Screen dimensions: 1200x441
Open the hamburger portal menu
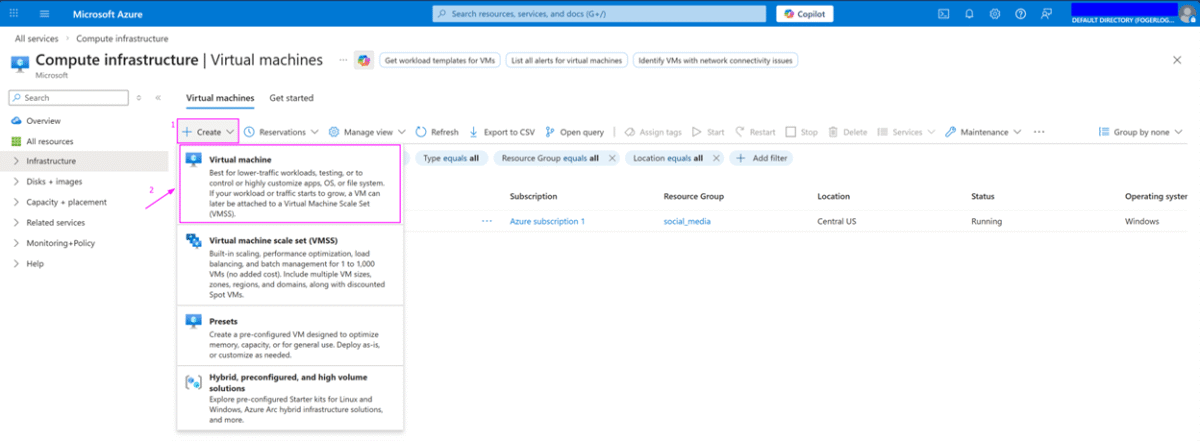pos(45,14)
